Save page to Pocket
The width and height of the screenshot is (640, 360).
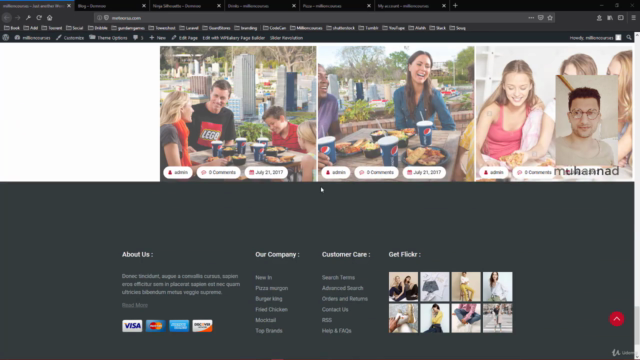540,18
